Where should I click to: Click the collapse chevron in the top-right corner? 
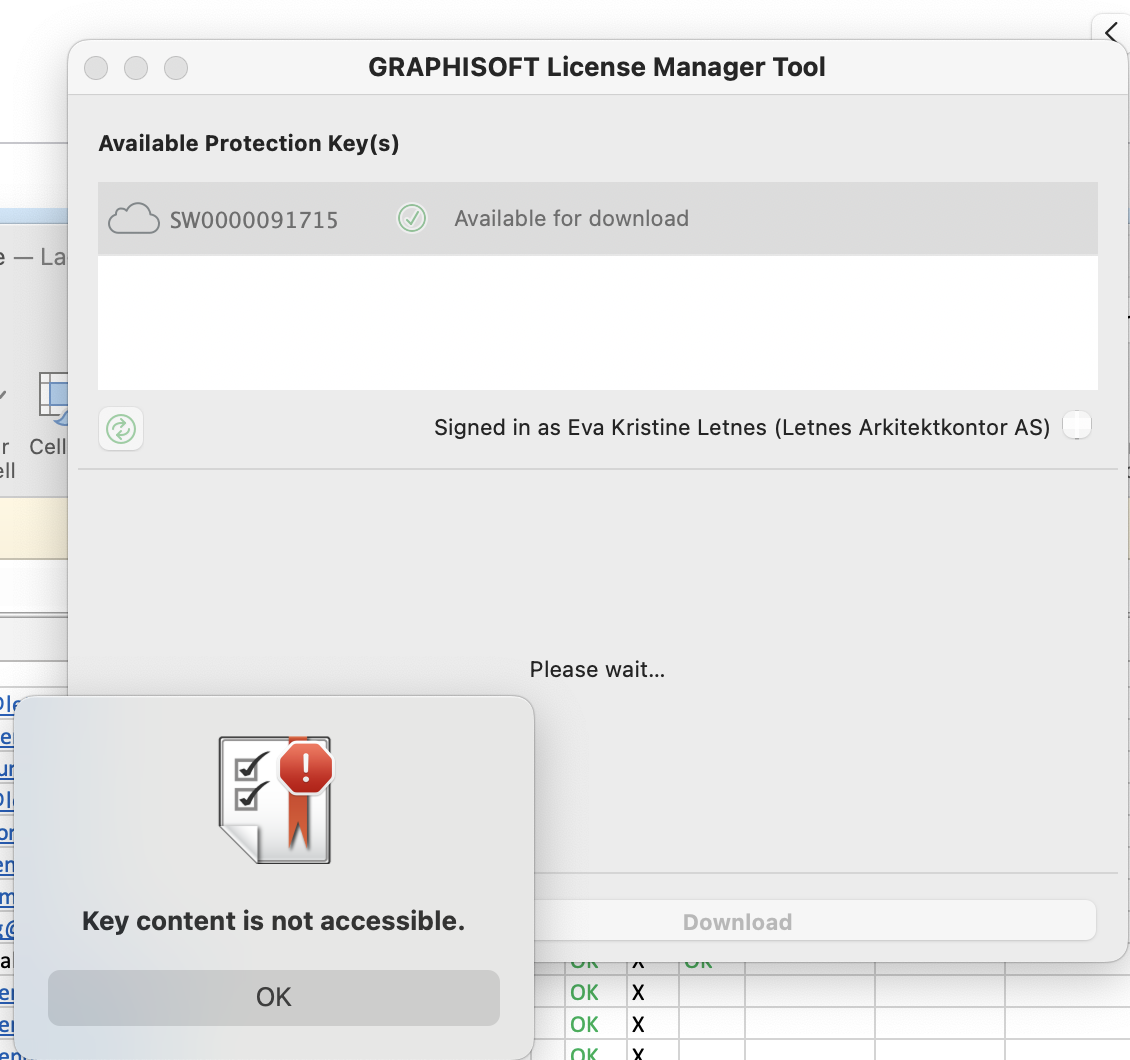(1111, 33)
